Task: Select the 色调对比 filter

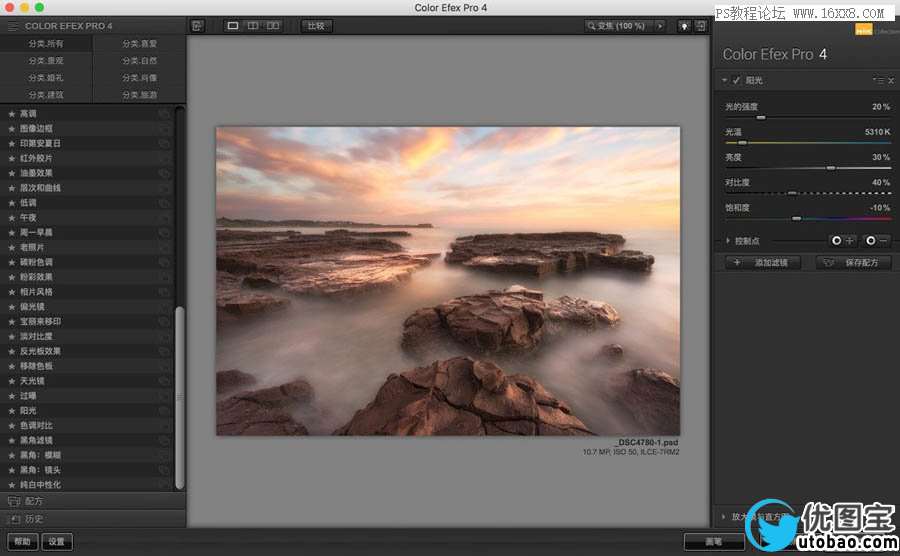Action: 36,426
